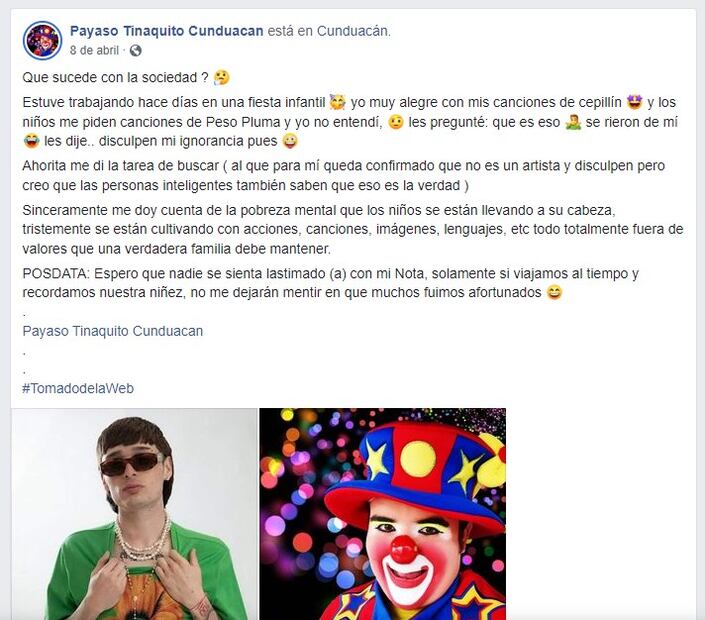Click the globe public-audience icon
This screenshot has height=620, width=705.
pos(135,50)
